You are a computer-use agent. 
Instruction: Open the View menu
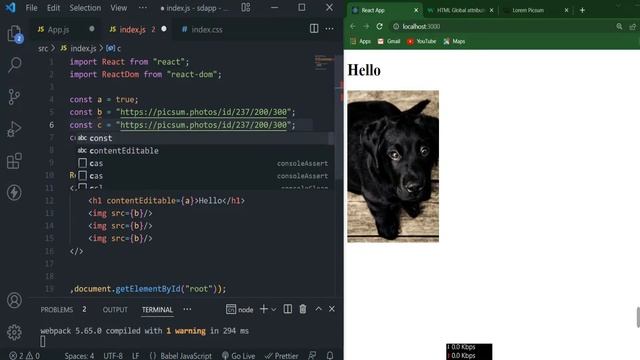pyautogui.click(x=119, y=8)
